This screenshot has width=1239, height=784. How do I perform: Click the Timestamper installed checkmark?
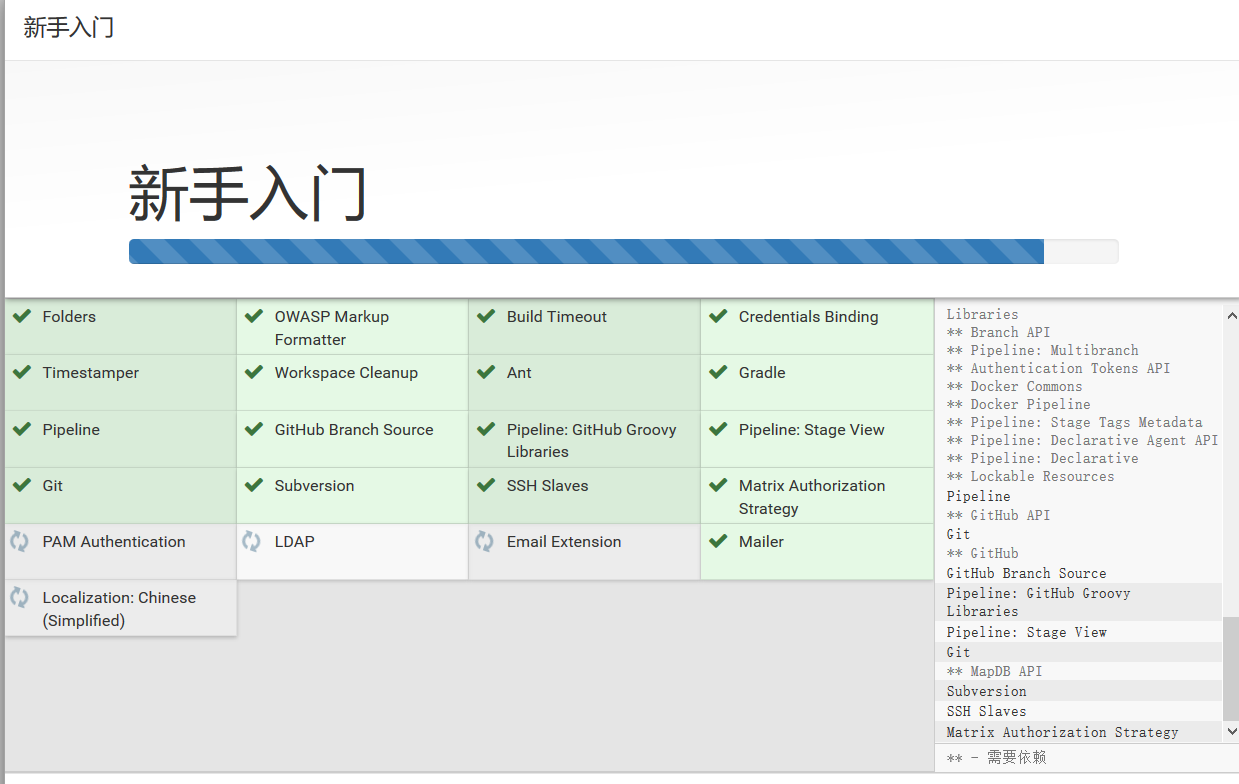[x=21, y=372]
